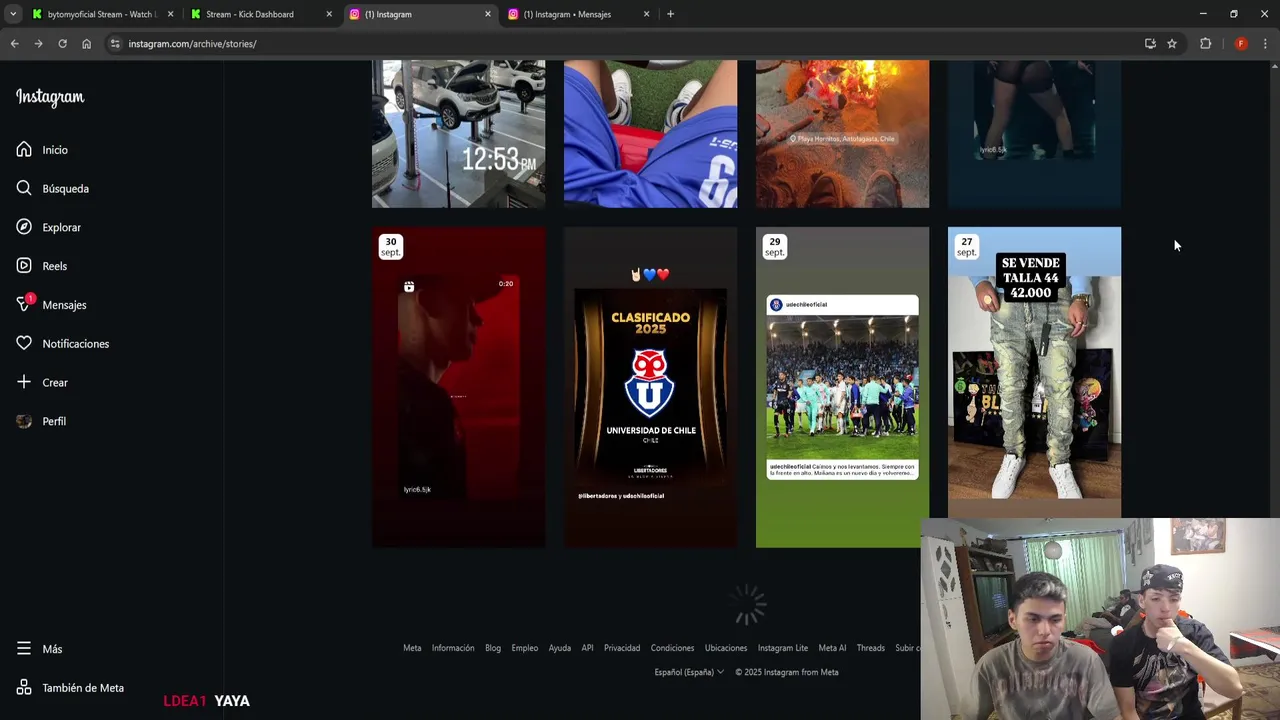Open the 30 sept. red story thumbnail
This screenshot has height=720, width=1280.
(458, 387)
